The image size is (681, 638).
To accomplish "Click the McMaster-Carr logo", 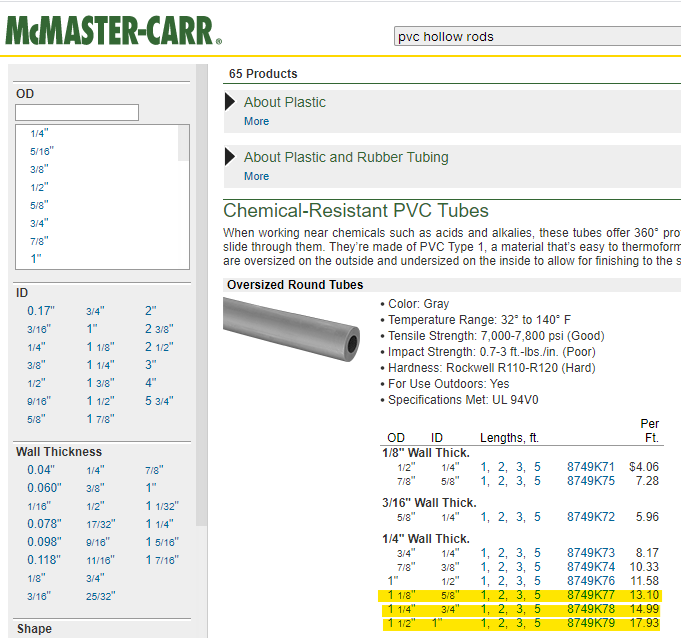I will (113, 31).
